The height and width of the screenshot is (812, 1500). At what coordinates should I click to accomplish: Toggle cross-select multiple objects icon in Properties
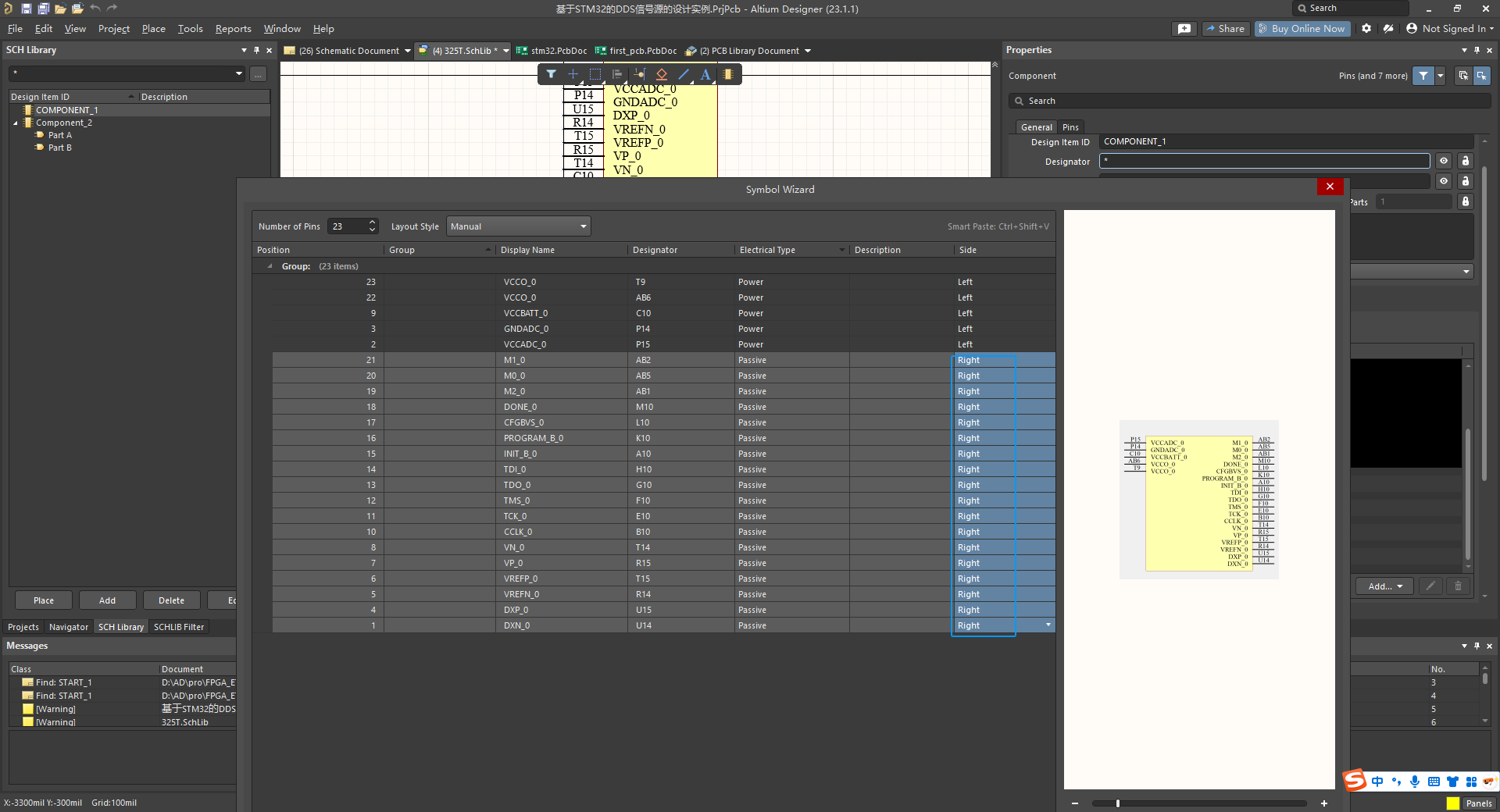click(1463, 76)
